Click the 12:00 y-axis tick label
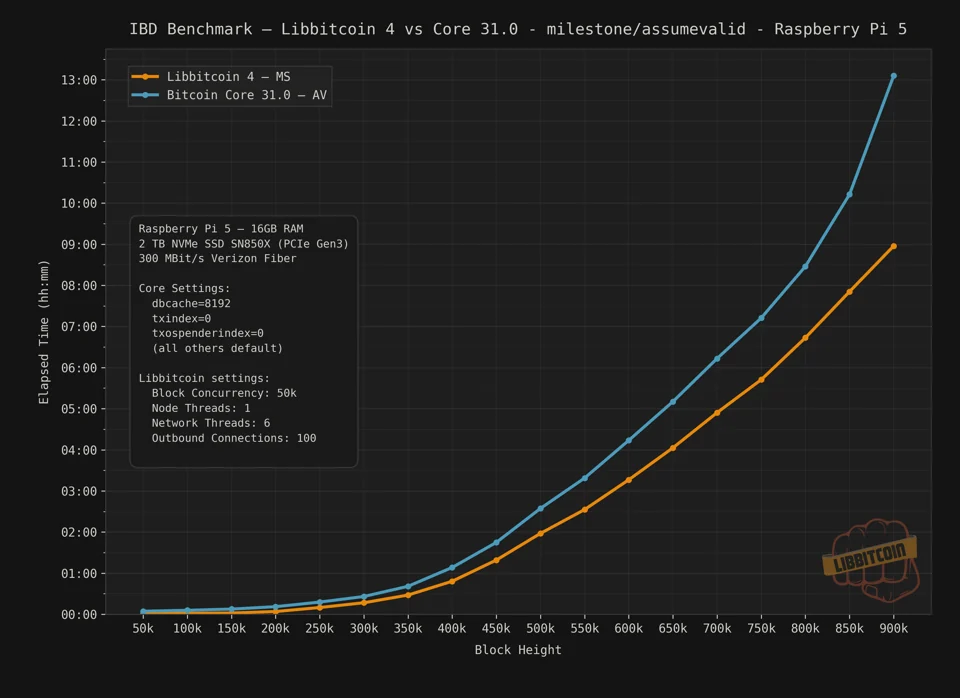 coord(79,121)
